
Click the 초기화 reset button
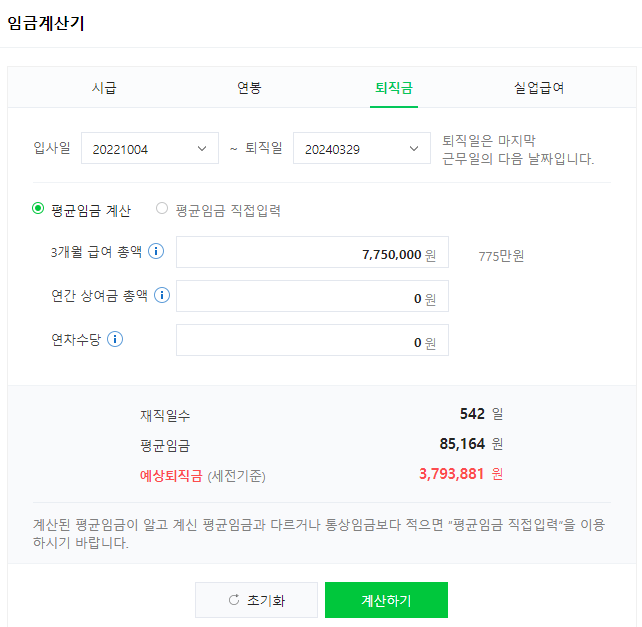click(256, 600)
